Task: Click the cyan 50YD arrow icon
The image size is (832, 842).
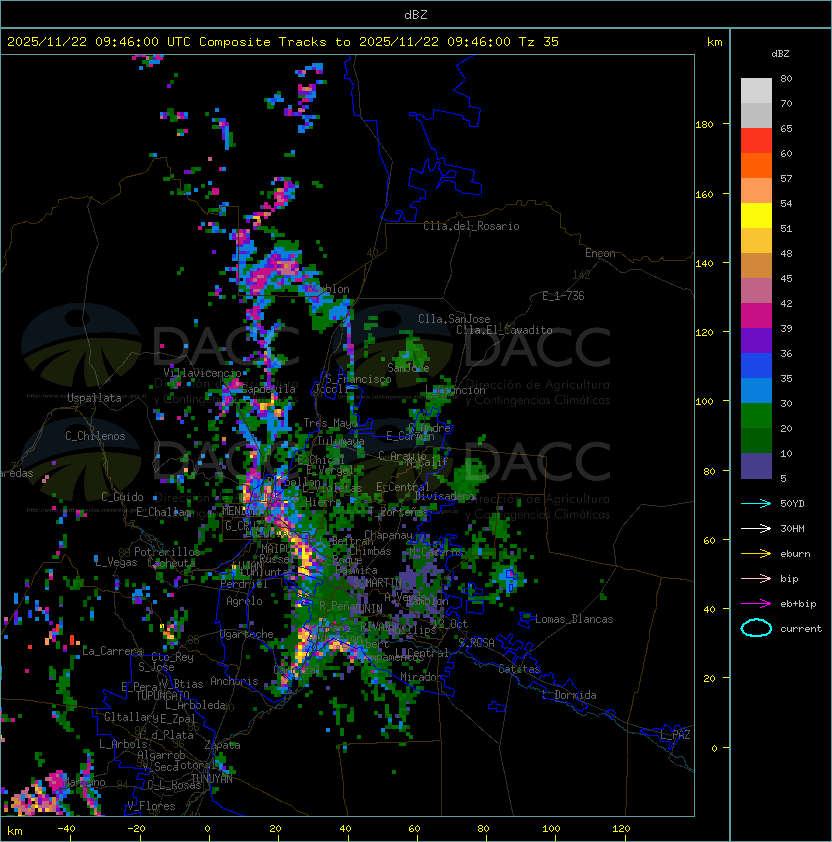Action: coord(756,504)
